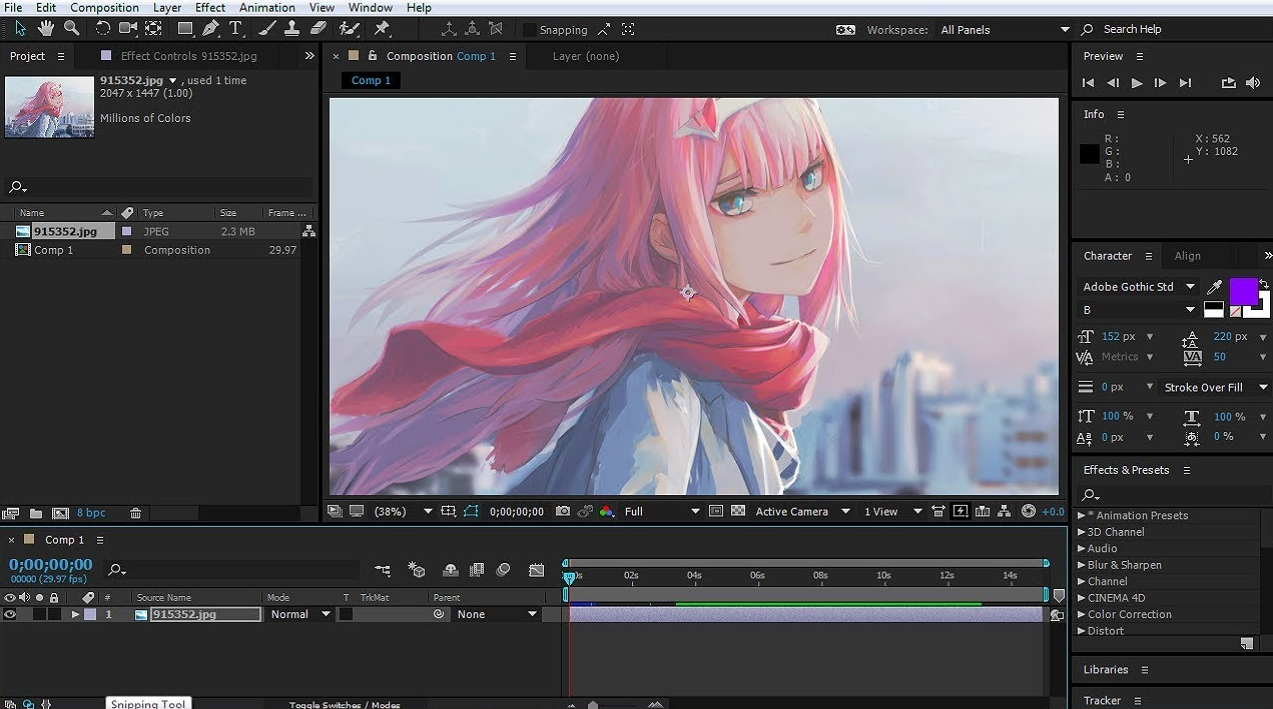Click the Play button in Preview

point(1136,83)
